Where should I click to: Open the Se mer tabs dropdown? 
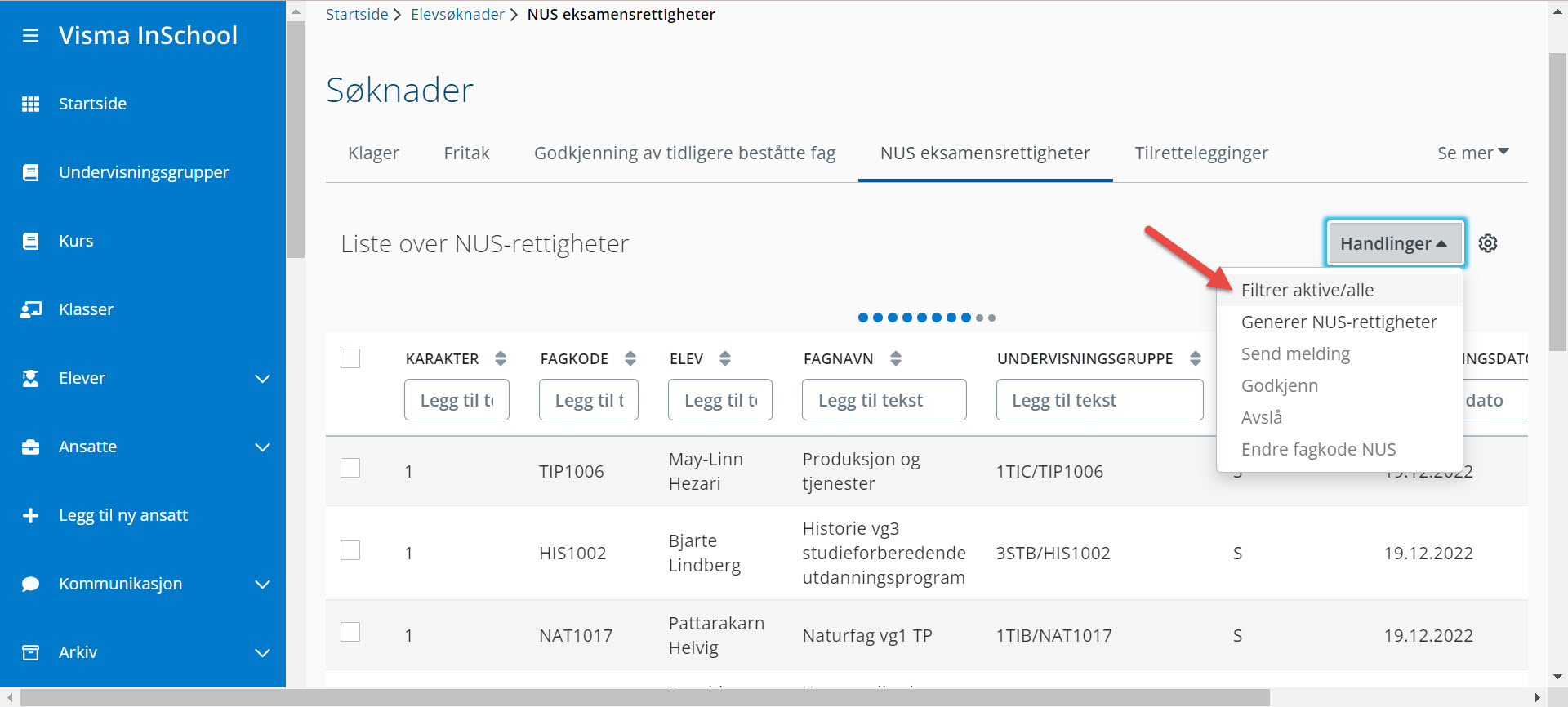tap(1473, 153)
